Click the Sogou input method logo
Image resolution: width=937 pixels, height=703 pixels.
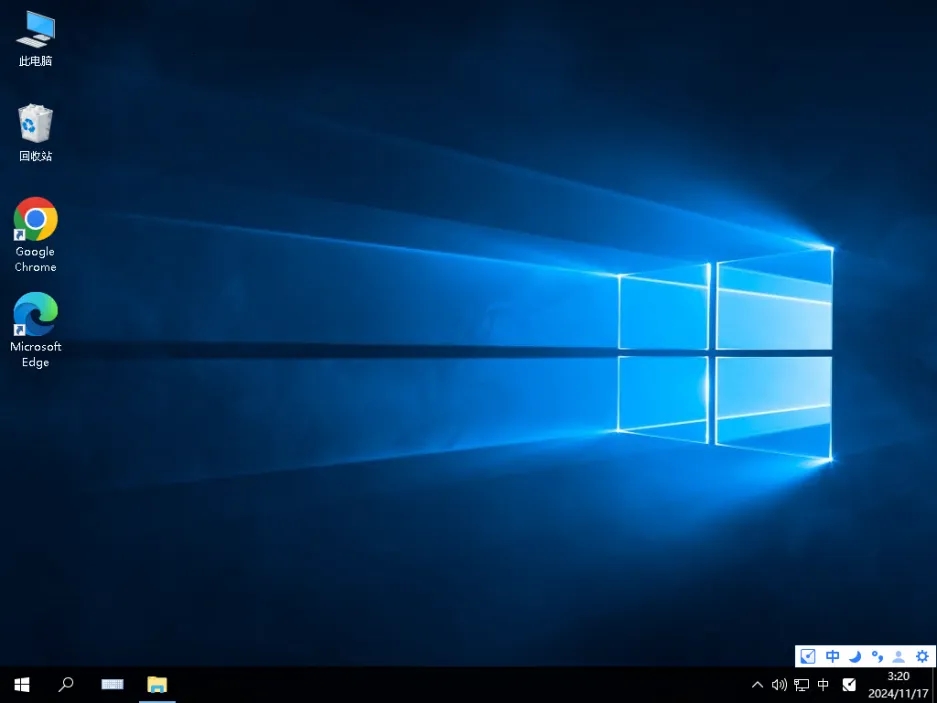pyautogui.click(x=807, y=656)
